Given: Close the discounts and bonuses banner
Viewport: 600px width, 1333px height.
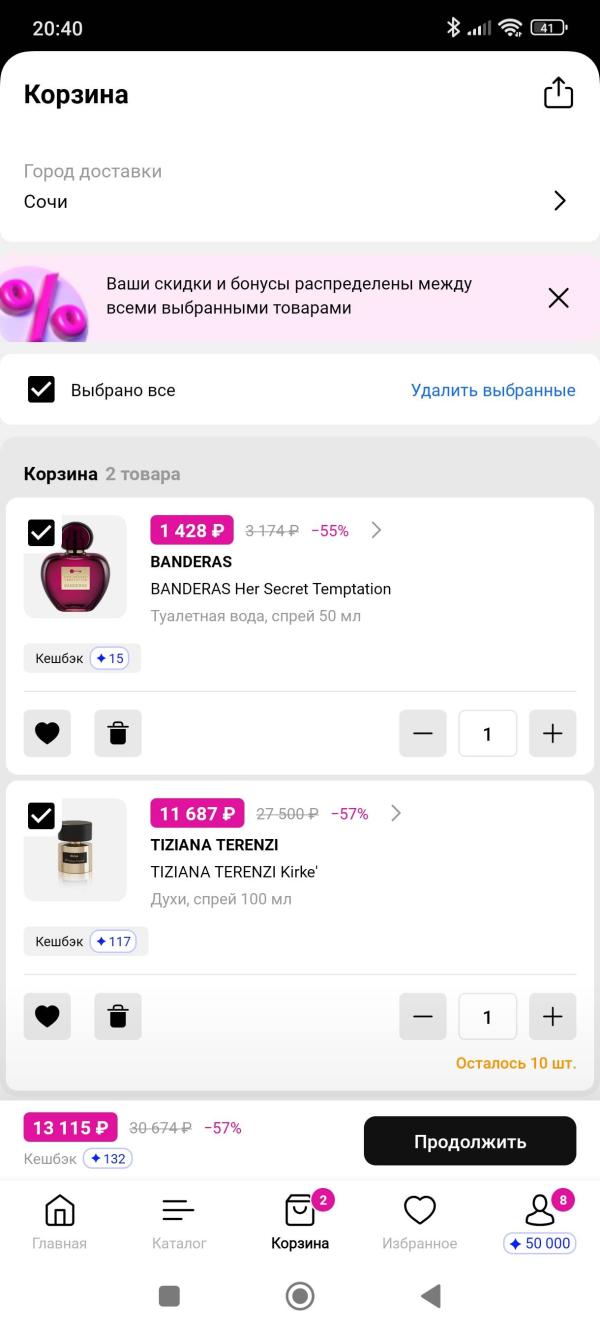Looking at the screenshot, I should tap(558, 297).
